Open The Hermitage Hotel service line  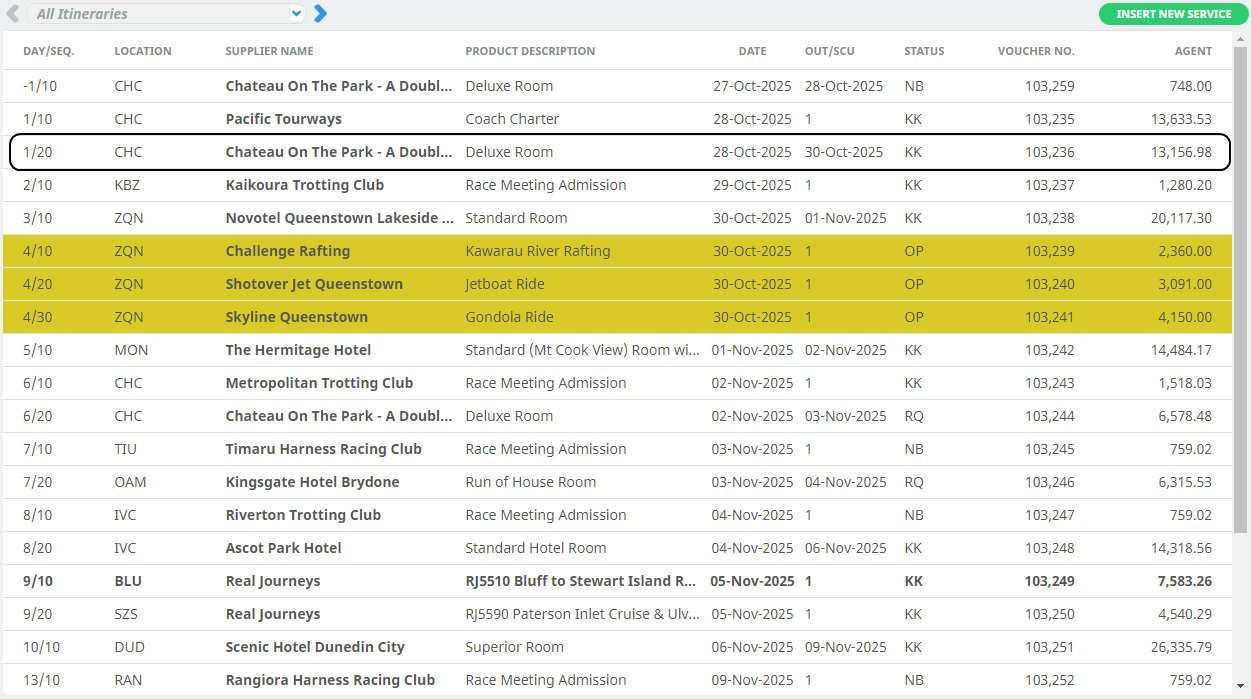(298, 350)
